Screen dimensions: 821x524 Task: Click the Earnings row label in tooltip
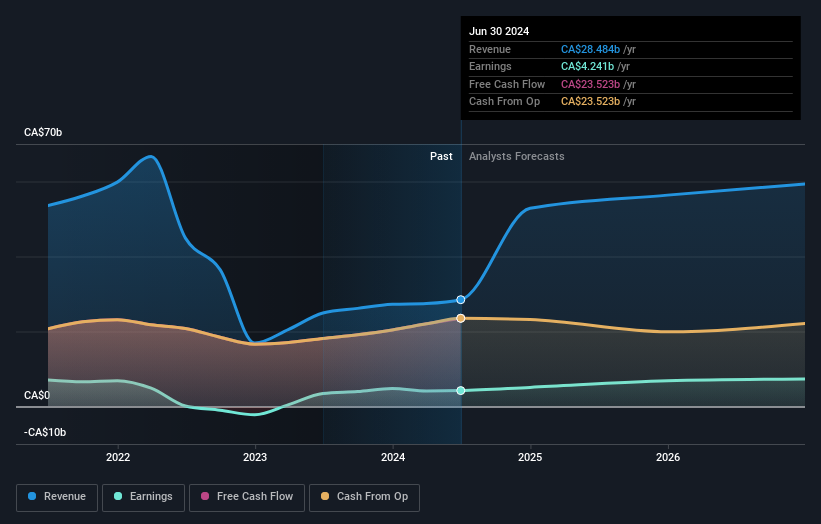click(x=490, y=66)
